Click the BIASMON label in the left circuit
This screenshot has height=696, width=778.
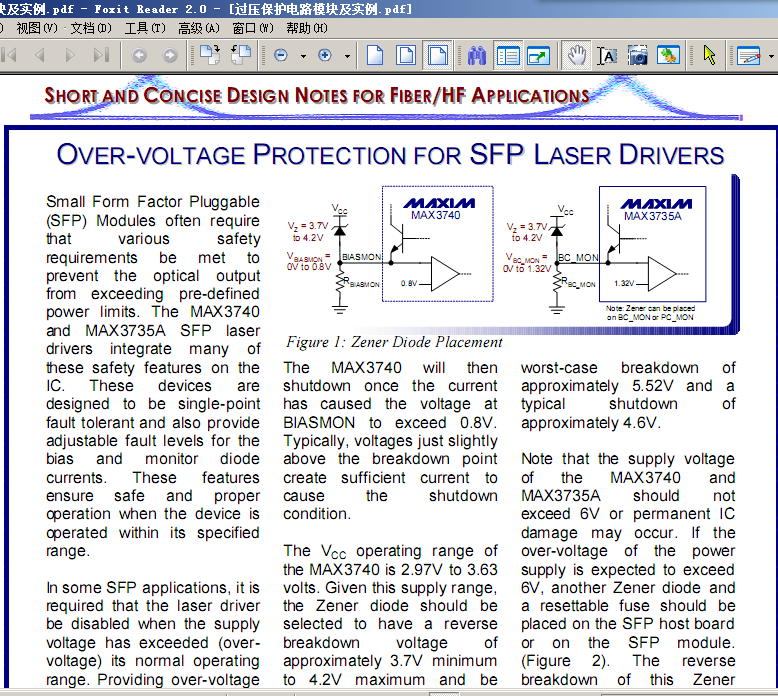pos(362,257)
